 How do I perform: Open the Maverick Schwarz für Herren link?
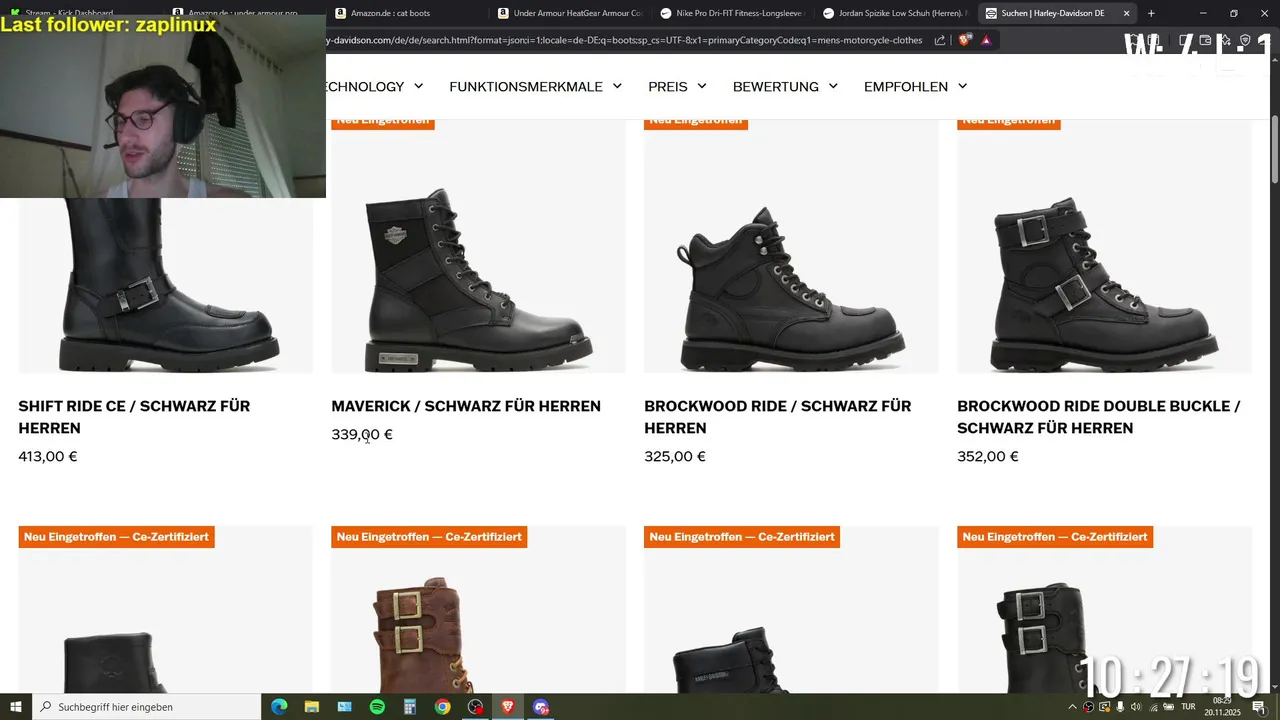pos(466,406)
